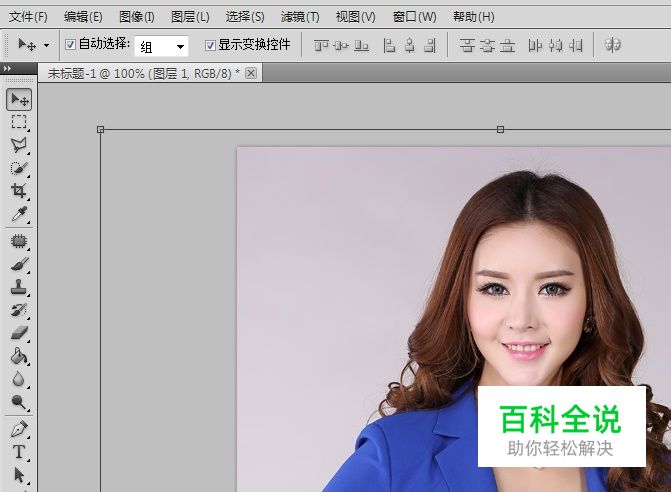The width and height of the screenshot is (671, 492).
Task: Select the Rectangular Marquee tool
Action: coord(19,122)
